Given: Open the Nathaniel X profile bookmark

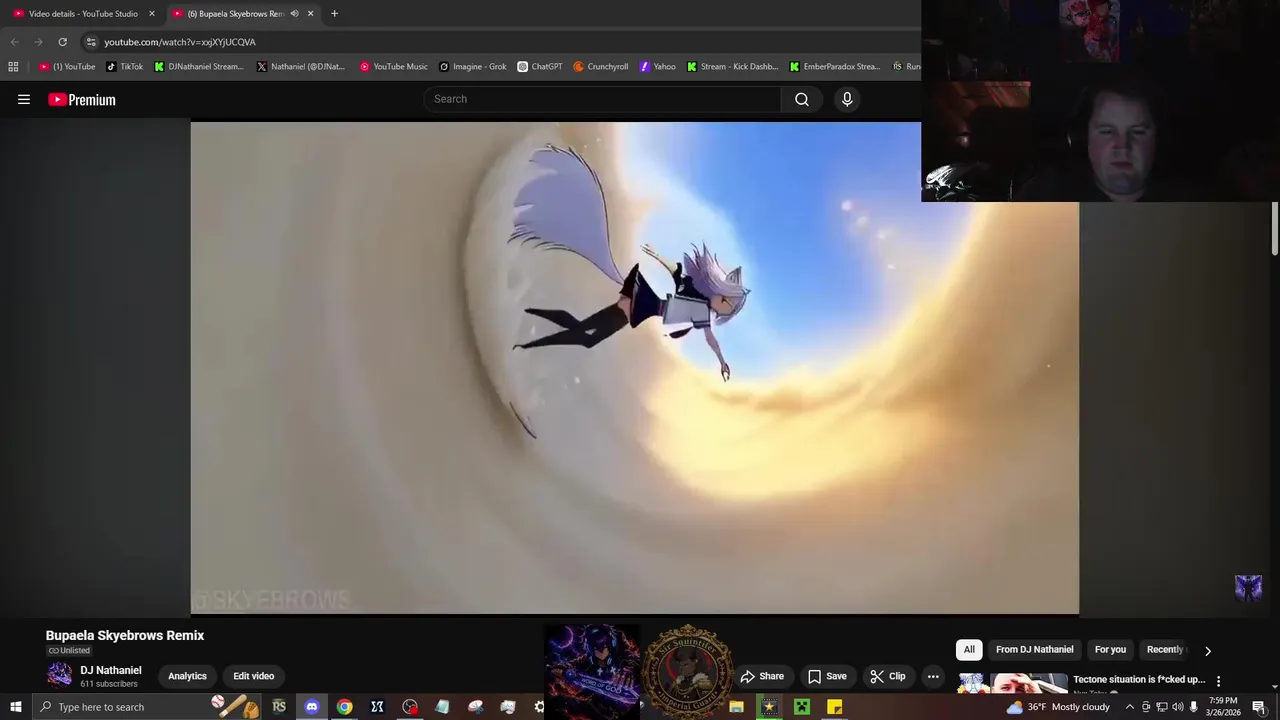Looking at the screenshot, I should [301, 67].
